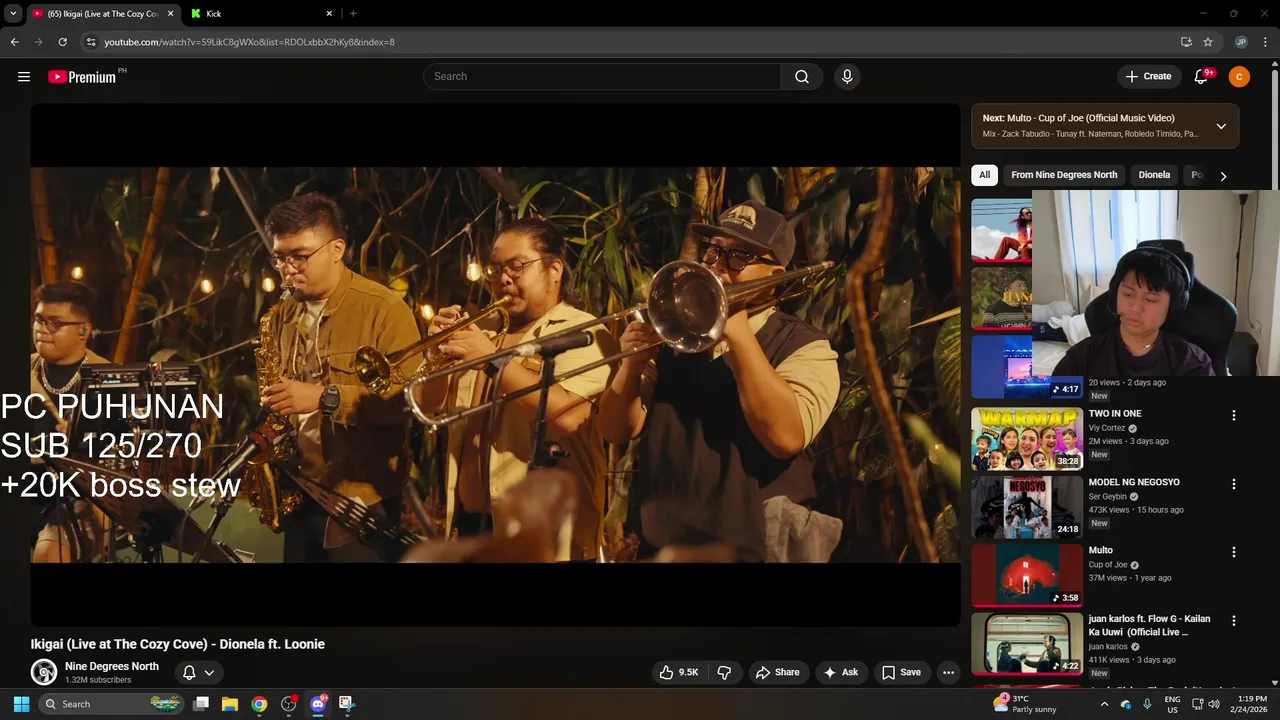This screenshot has width=1280, height=720.
Task: Open options for juan karlos video
Action: point(1233,621)
